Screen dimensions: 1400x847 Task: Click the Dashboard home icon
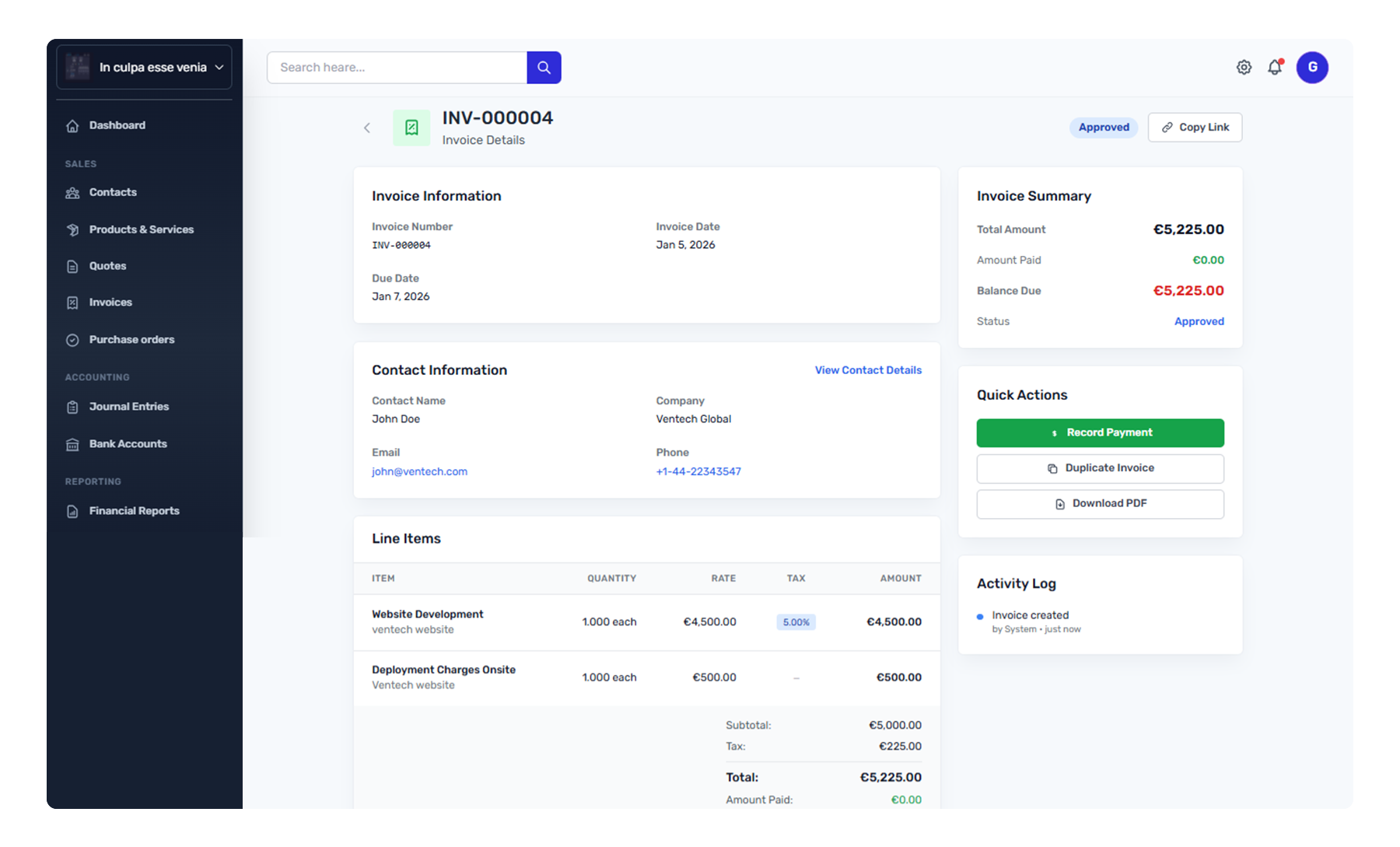click(72, 126)
